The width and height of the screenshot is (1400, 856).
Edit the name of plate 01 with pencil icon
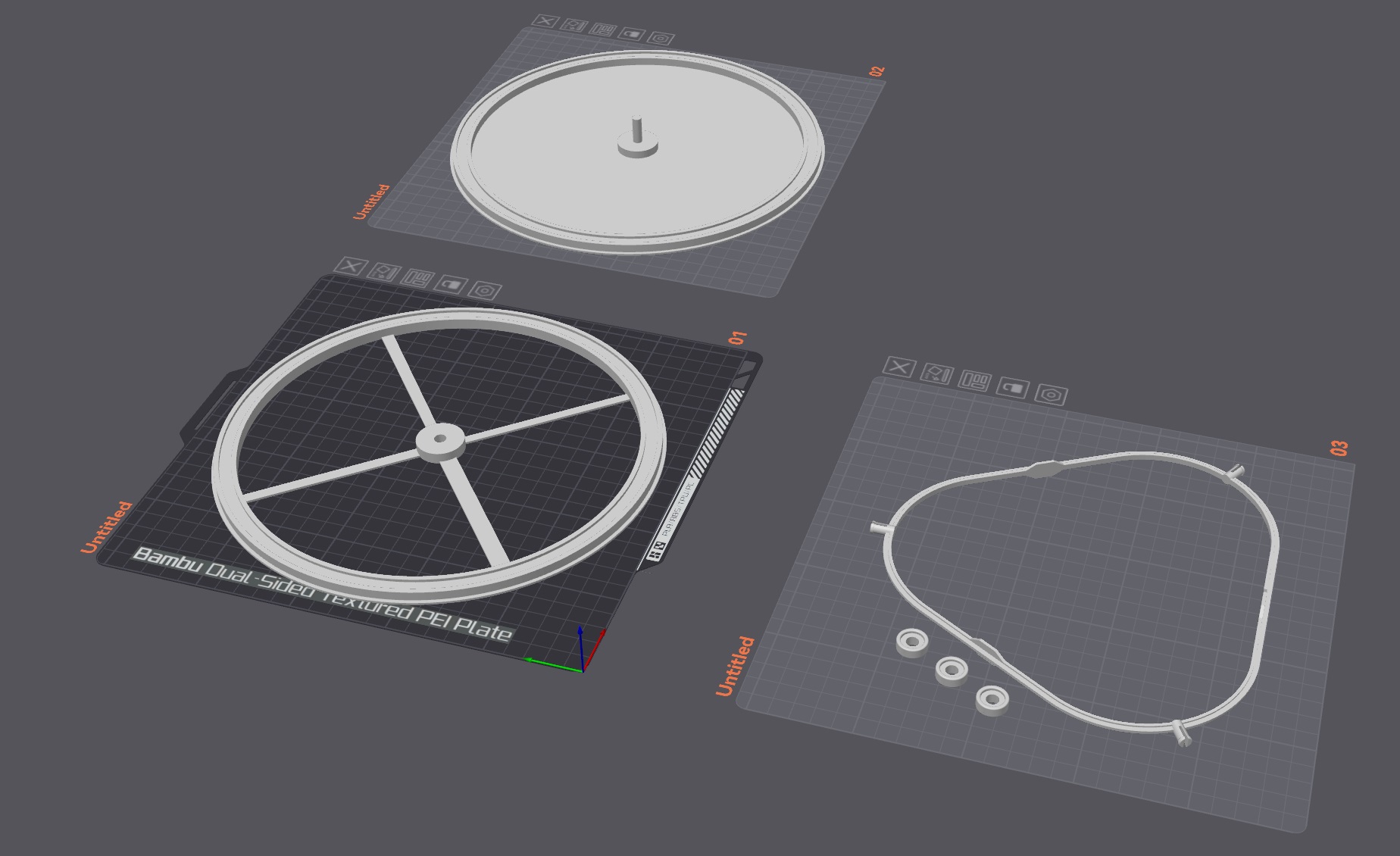(x=383, y=272)
